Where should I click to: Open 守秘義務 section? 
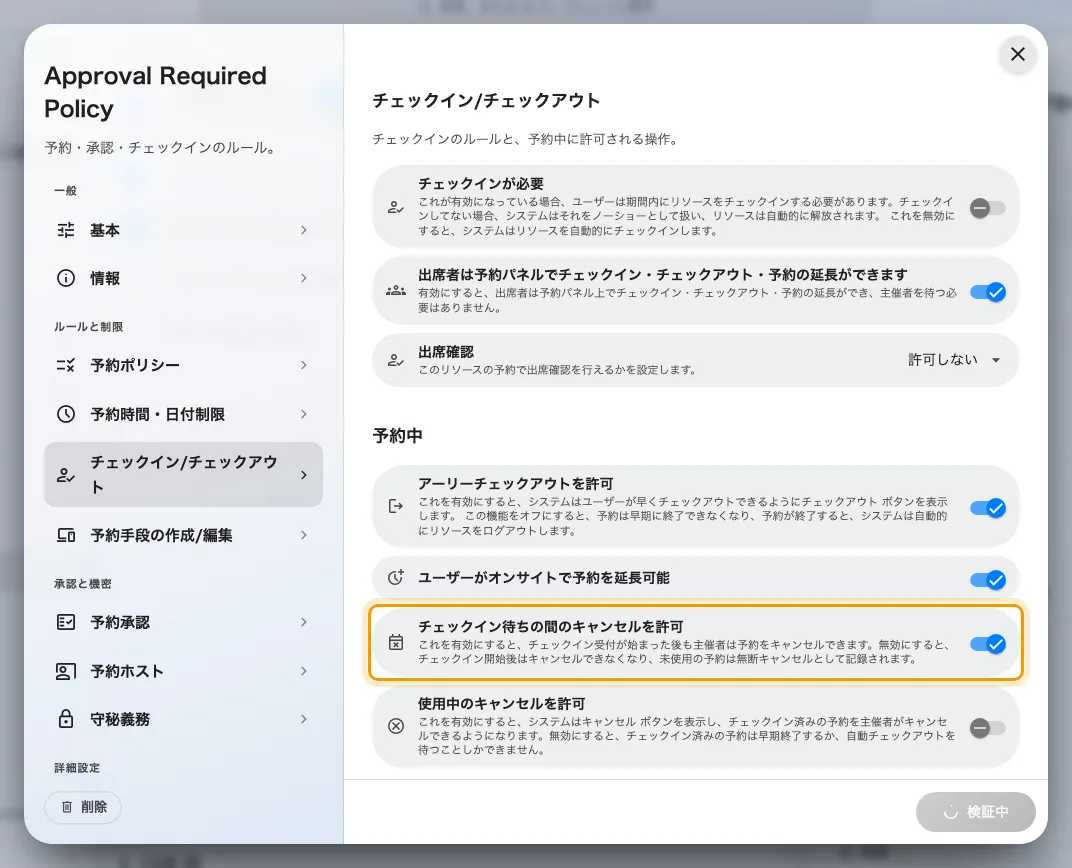(183, 719)
